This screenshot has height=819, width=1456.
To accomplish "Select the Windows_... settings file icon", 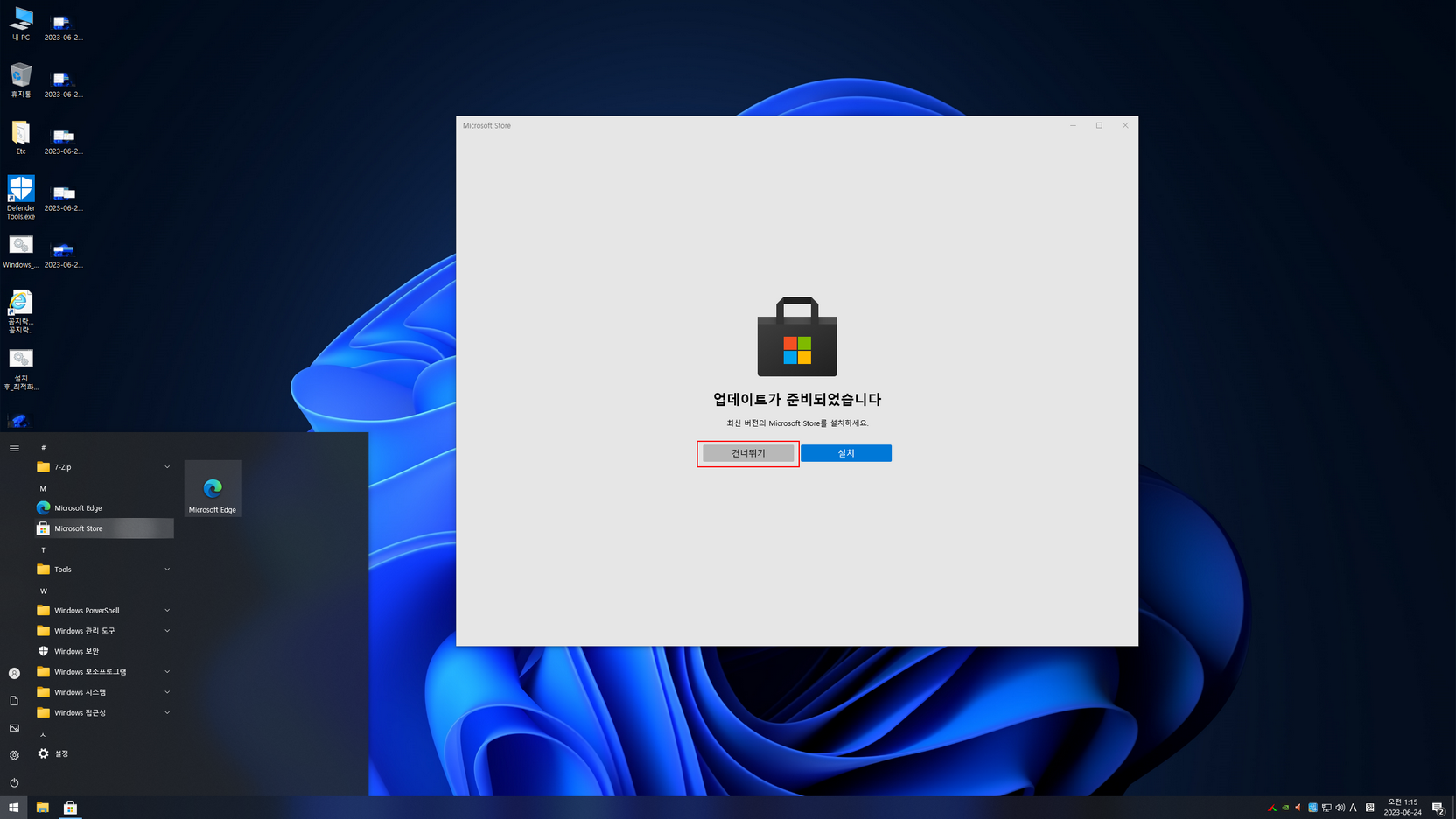I will [21, 252].
